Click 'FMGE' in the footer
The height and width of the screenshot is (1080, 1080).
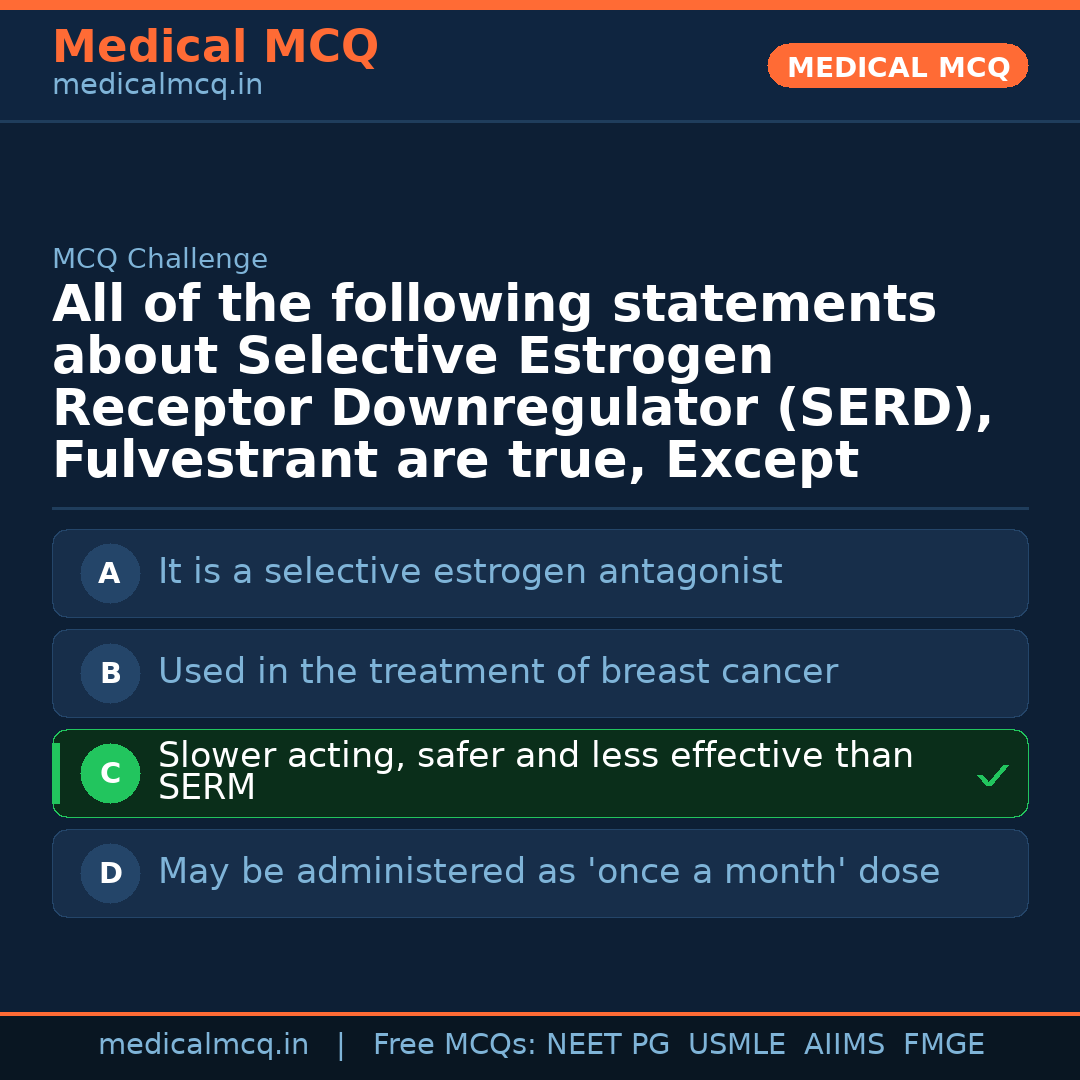pyautogui.click(x=944, y=1045)
